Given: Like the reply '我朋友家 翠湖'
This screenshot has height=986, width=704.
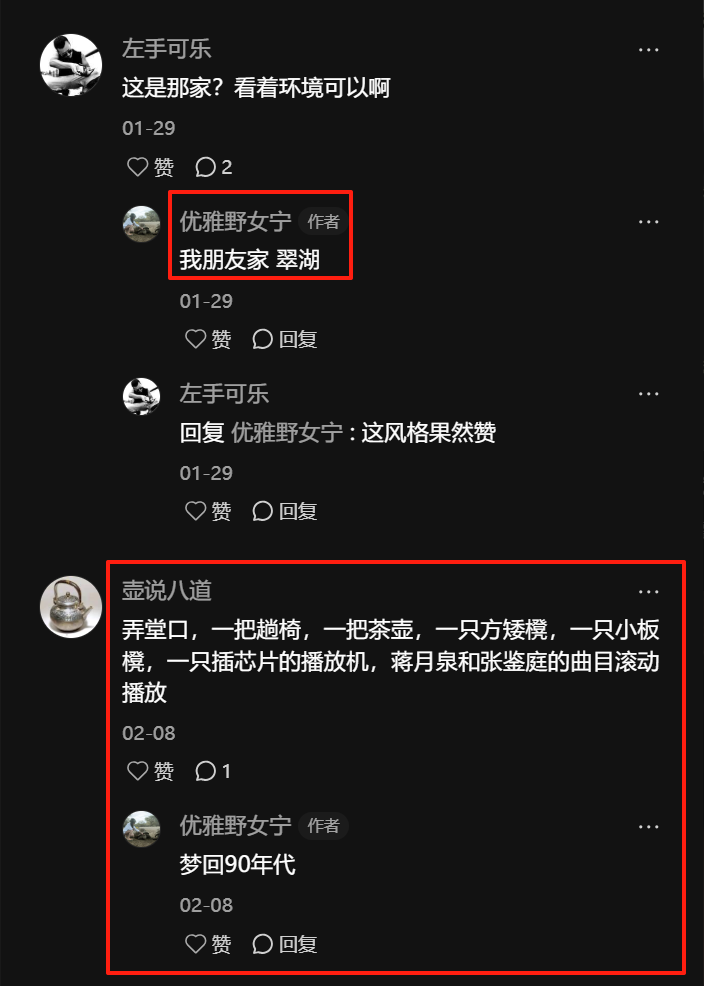Looking at the screenshot, I should (208, 339).
